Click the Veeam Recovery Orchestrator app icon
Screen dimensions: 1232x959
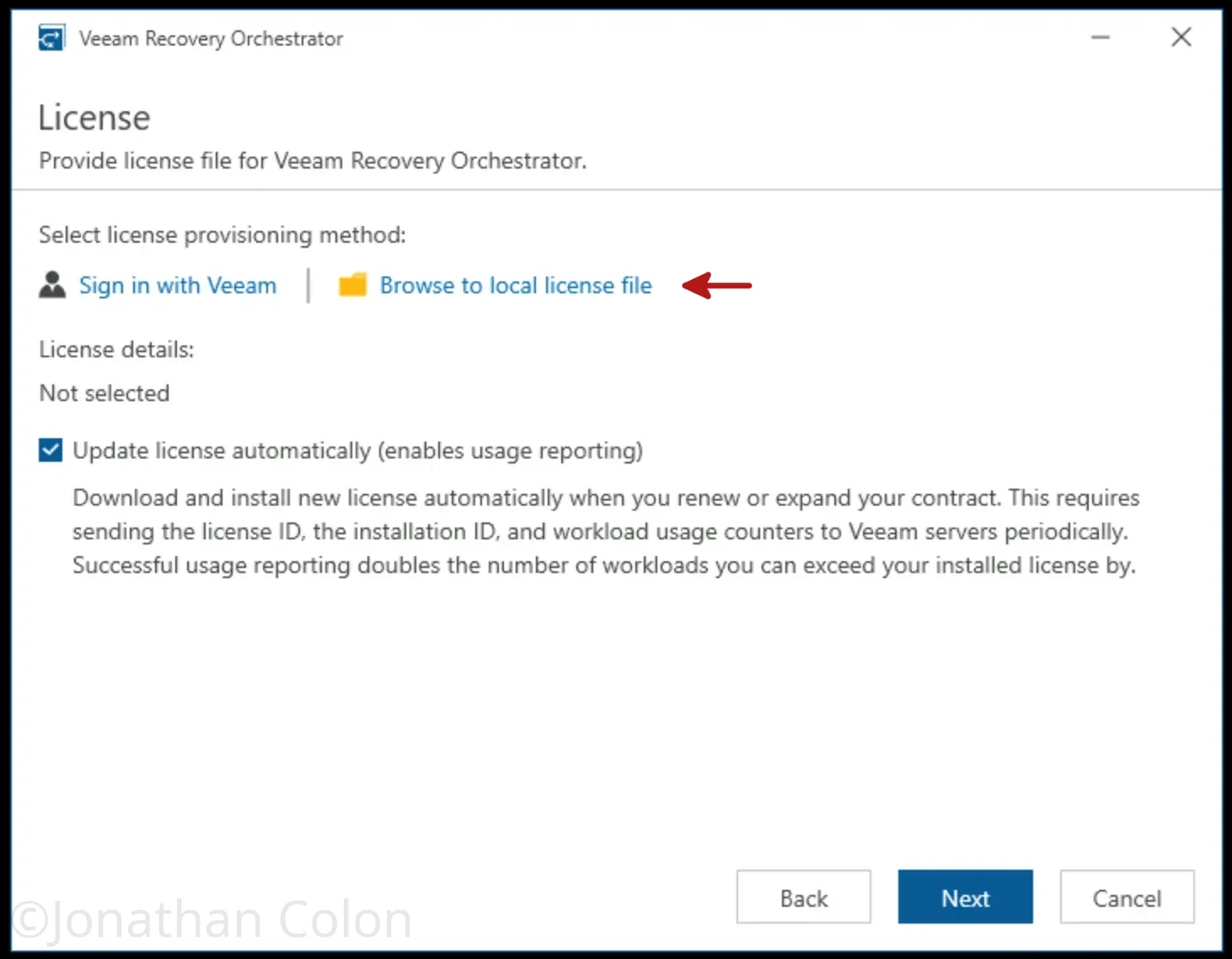click(51, 38)
